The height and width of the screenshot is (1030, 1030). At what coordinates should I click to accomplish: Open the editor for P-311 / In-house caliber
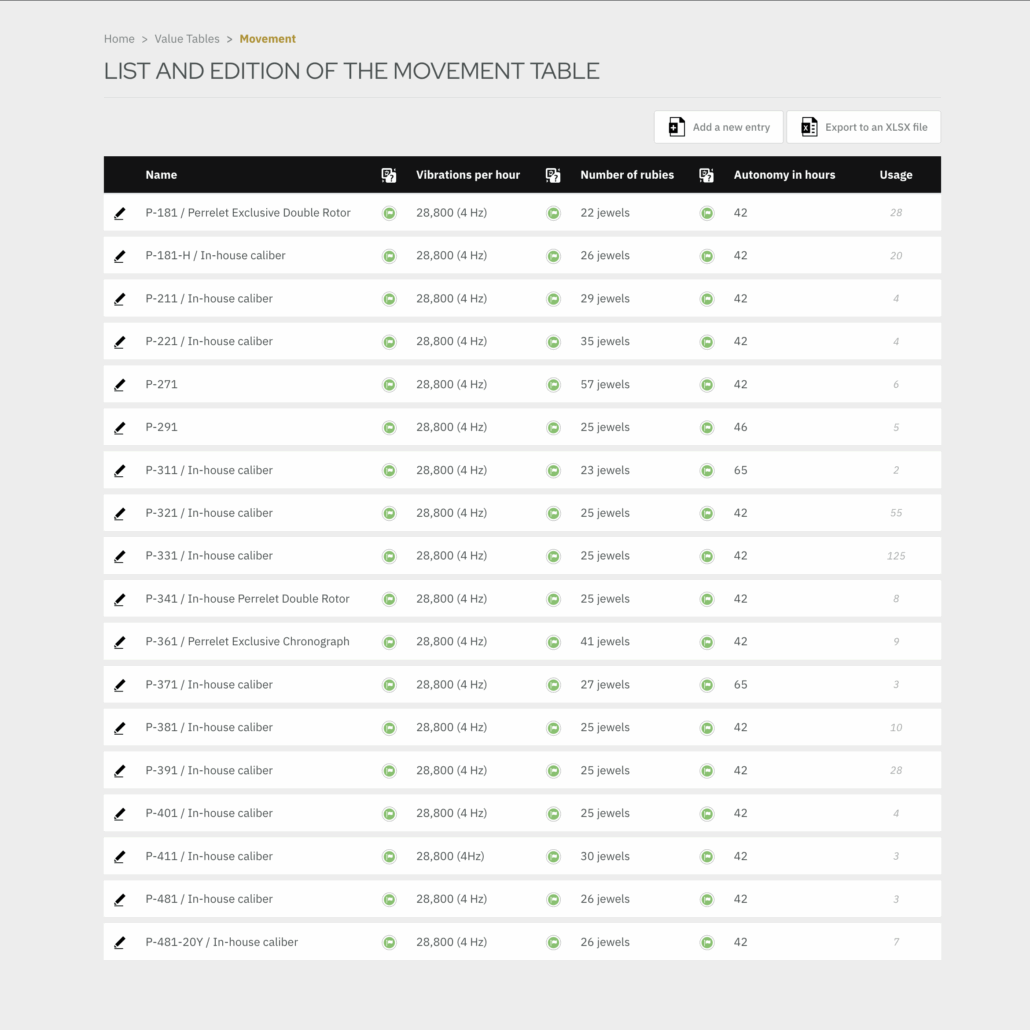point(120,471)
